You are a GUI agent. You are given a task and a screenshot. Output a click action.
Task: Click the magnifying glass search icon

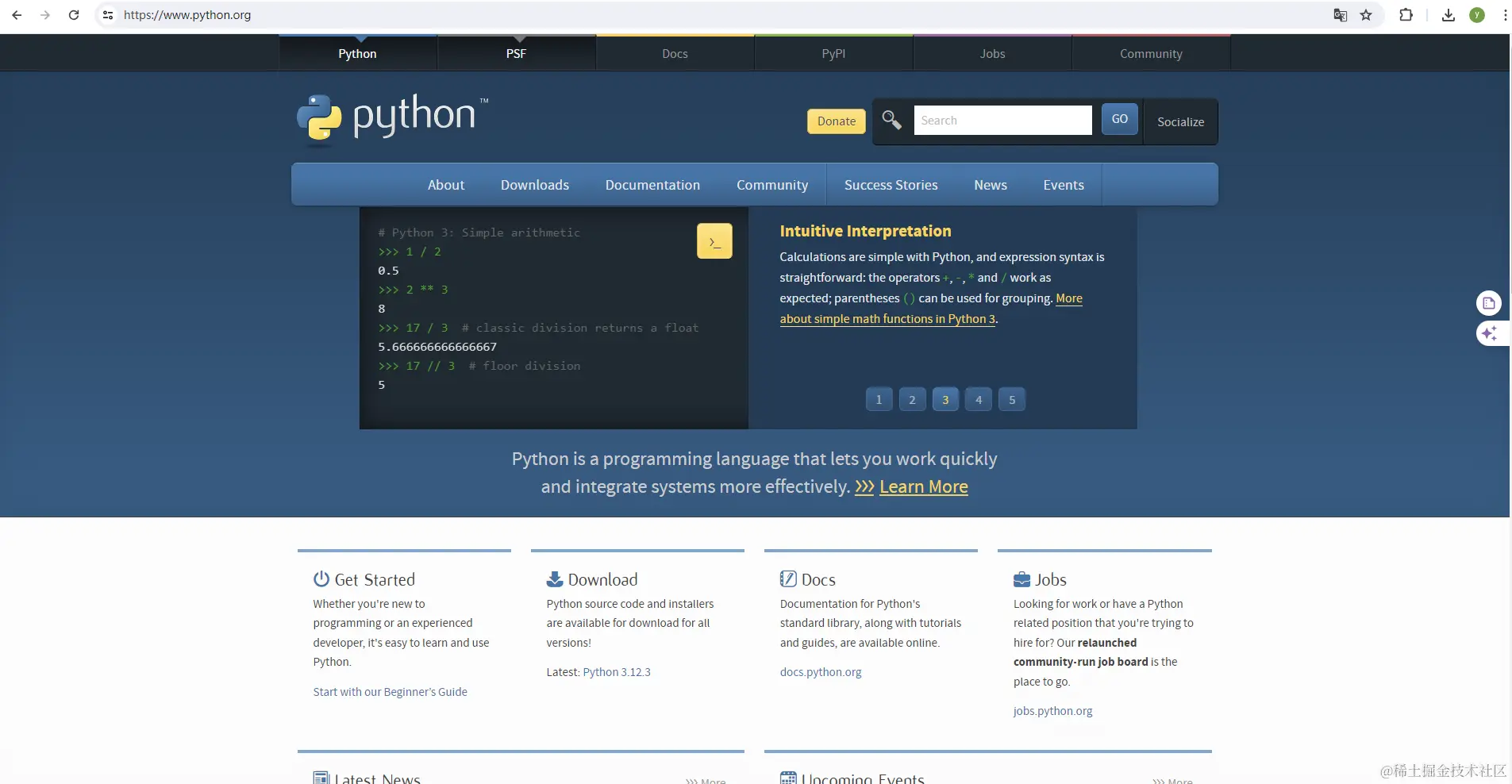click(891, 120)
